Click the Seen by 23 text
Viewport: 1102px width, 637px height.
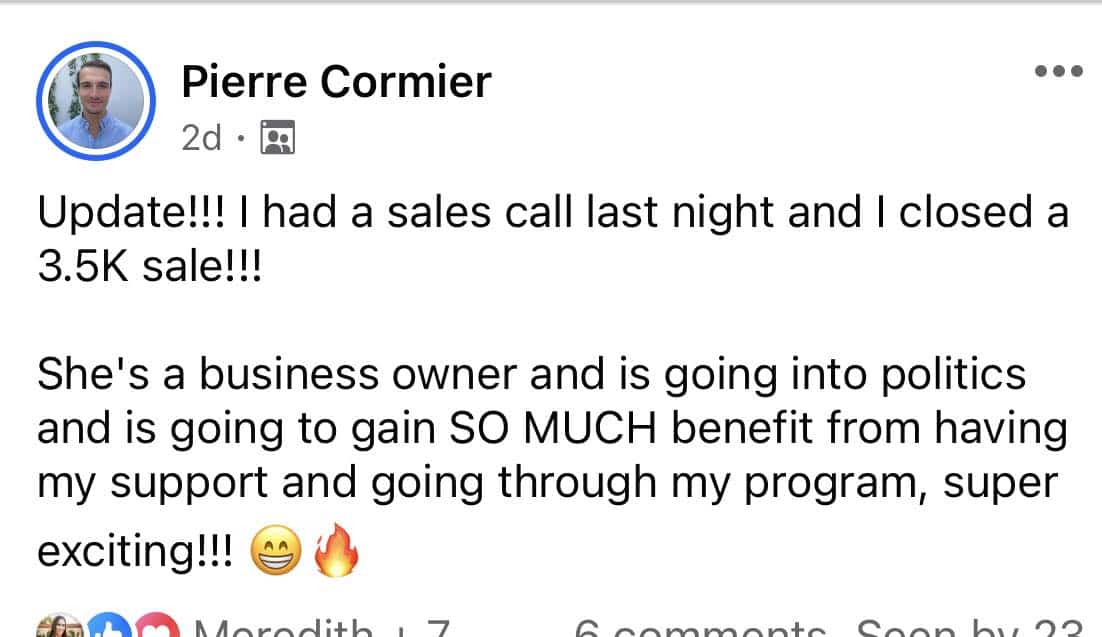pyautogui.click(x=970, y=629)
